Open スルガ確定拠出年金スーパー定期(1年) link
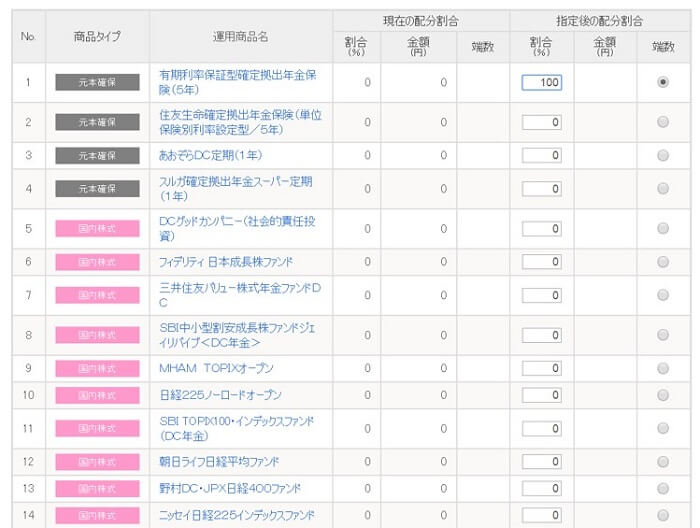700x528 pixels. 236,189
